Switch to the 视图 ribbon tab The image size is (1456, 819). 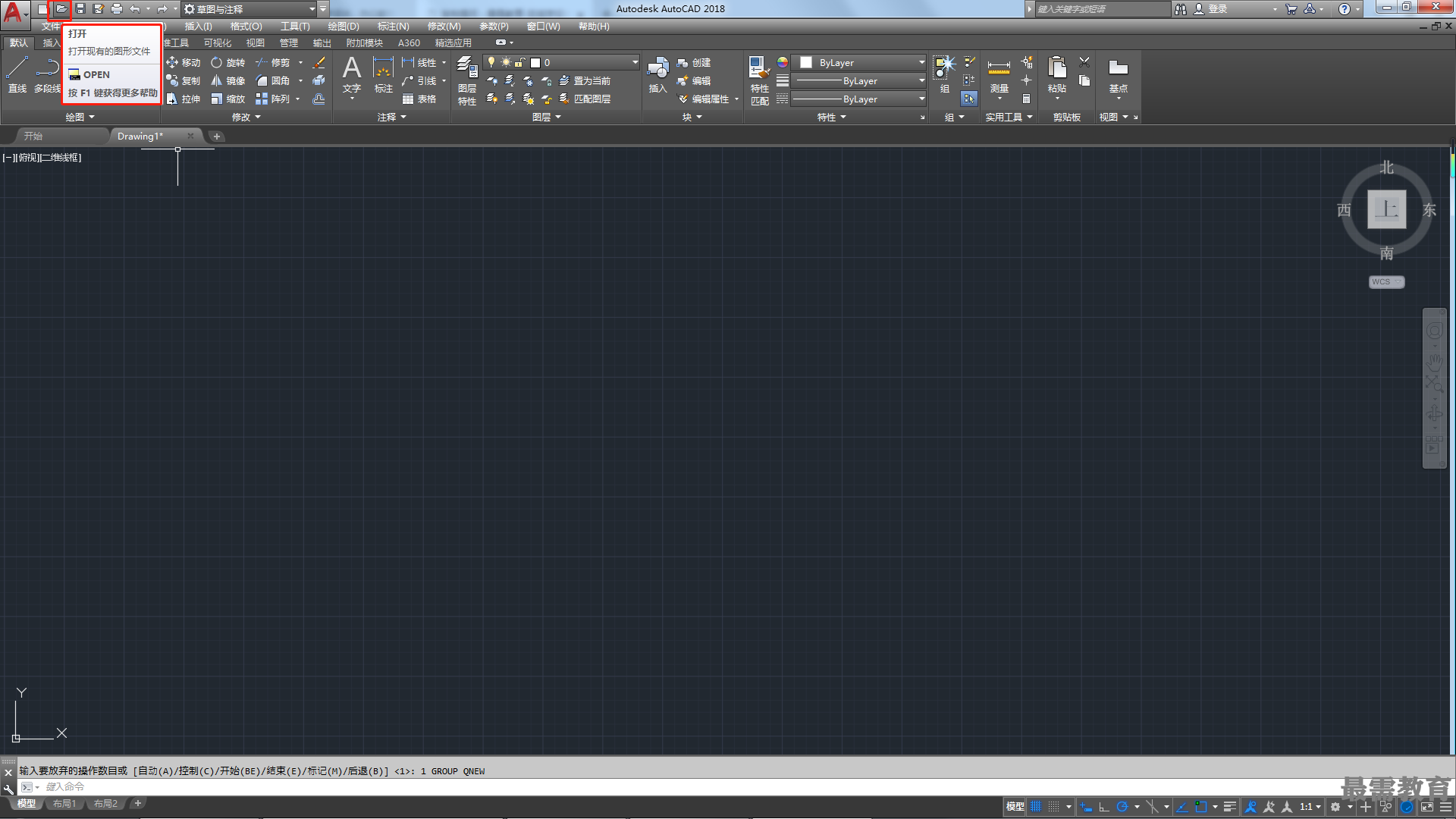pyautogui.click(x=256, y=43)
